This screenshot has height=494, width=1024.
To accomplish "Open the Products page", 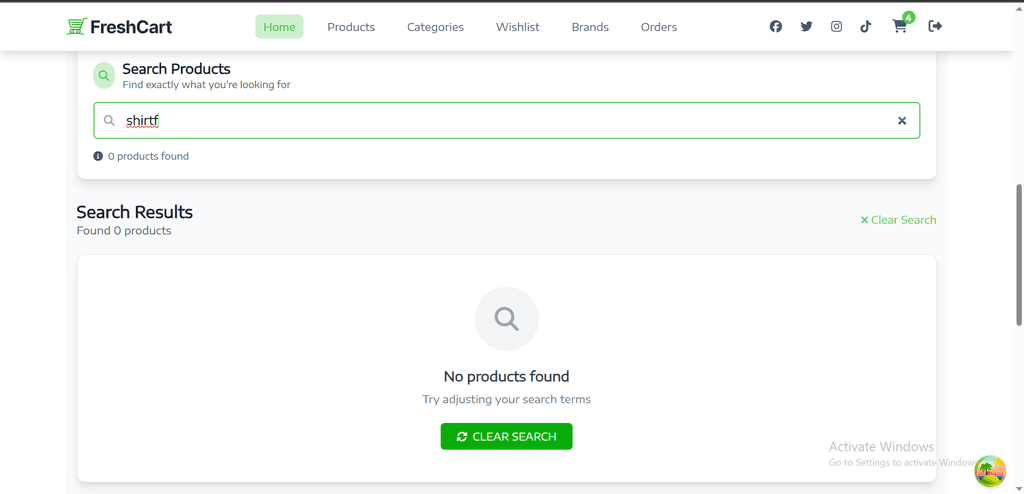I will [351, 27].
